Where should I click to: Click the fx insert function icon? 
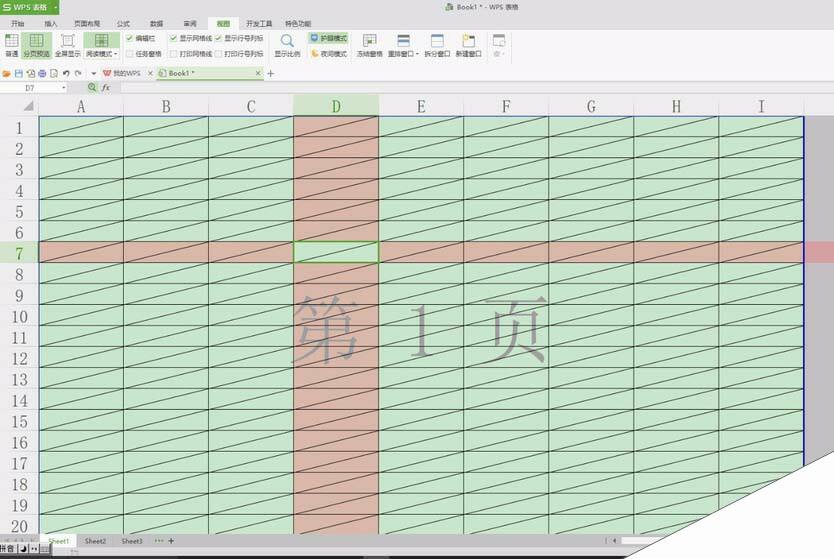coord(106,87)
